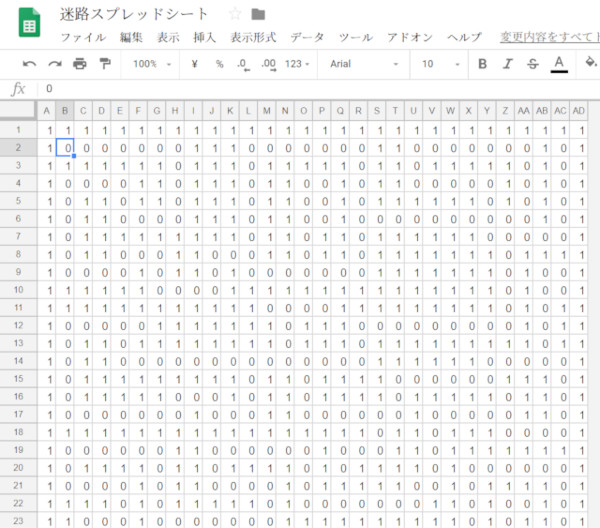Open the move-to-folder icon
Viewport: 600px width, 528px height.
point(258,15)
